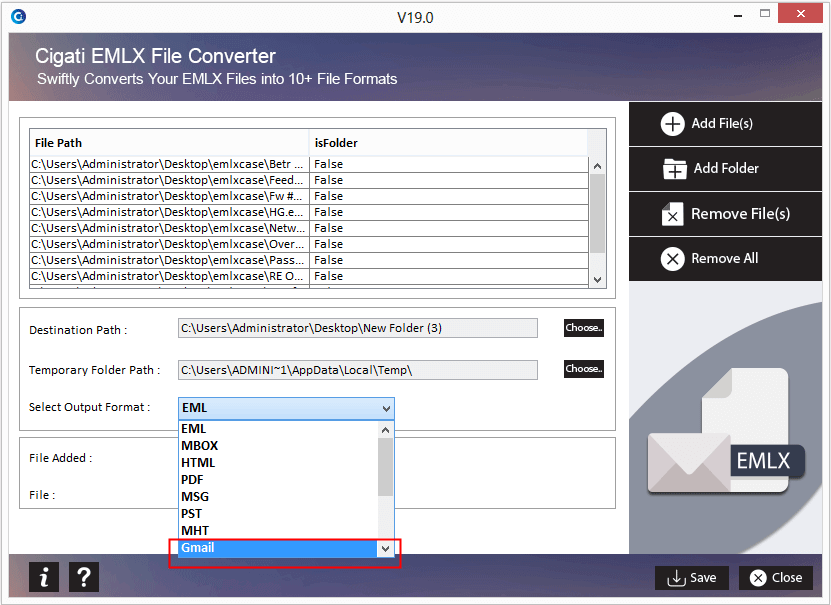Click format list scroll up arrow
831x605 pixels.
pos(386,430)
